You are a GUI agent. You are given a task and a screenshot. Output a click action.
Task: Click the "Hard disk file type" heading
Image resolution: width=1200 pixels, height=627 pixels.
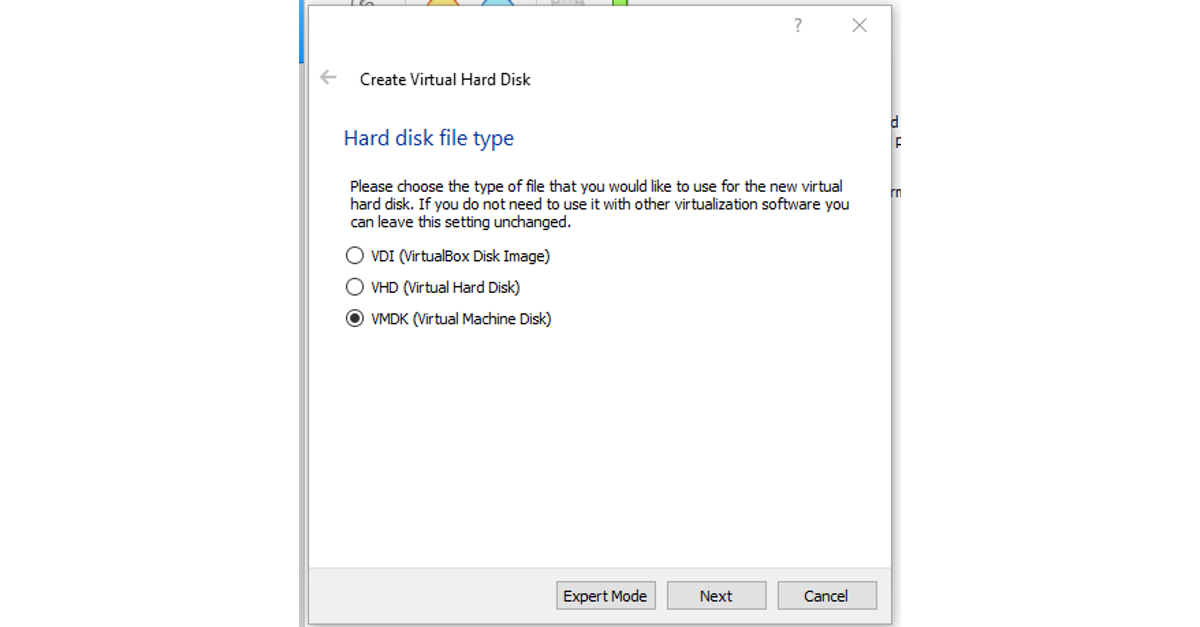tap(429, 138)
